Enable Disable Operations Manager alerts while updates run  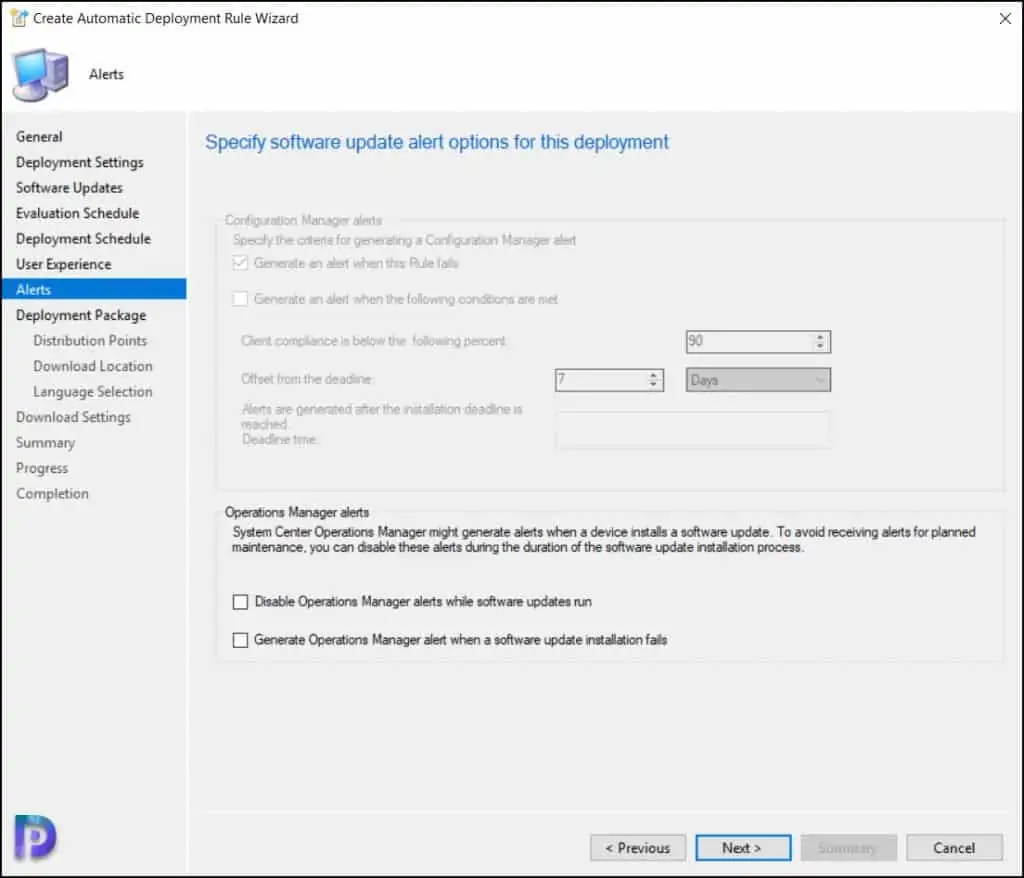click(240, 602)
